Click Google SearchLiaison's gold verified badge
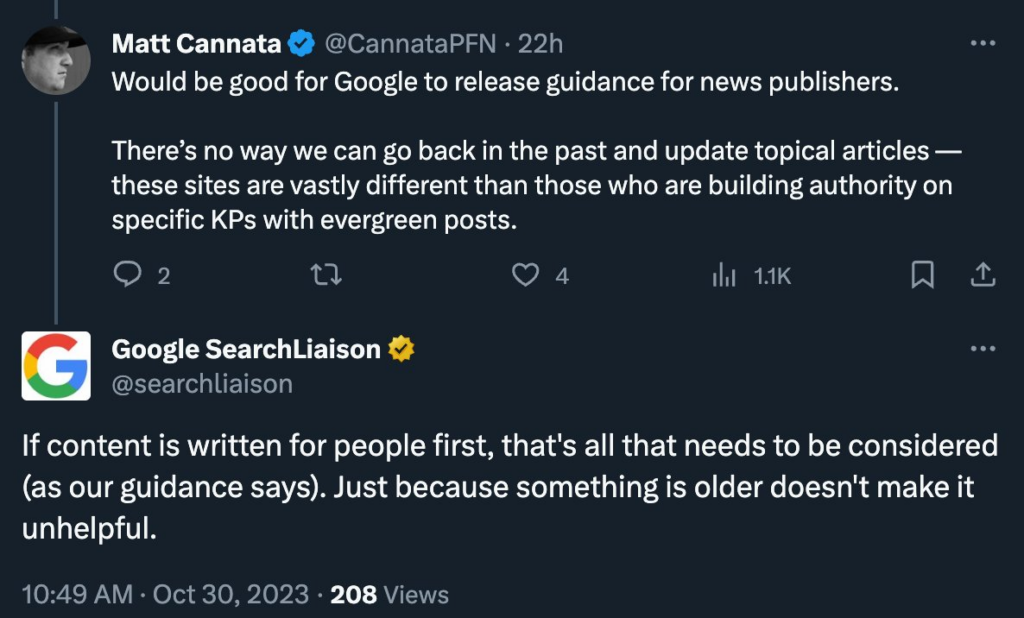Viewport: 1024px width, 618px height. [x=401, y=349]
